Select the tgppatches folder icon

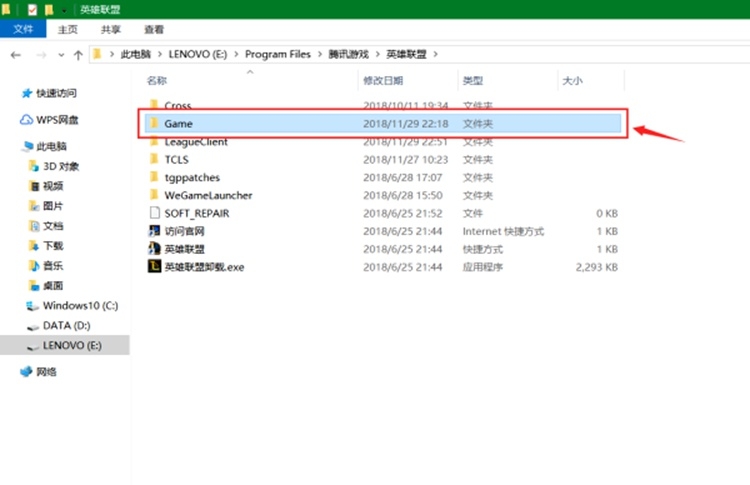point(154,177)
